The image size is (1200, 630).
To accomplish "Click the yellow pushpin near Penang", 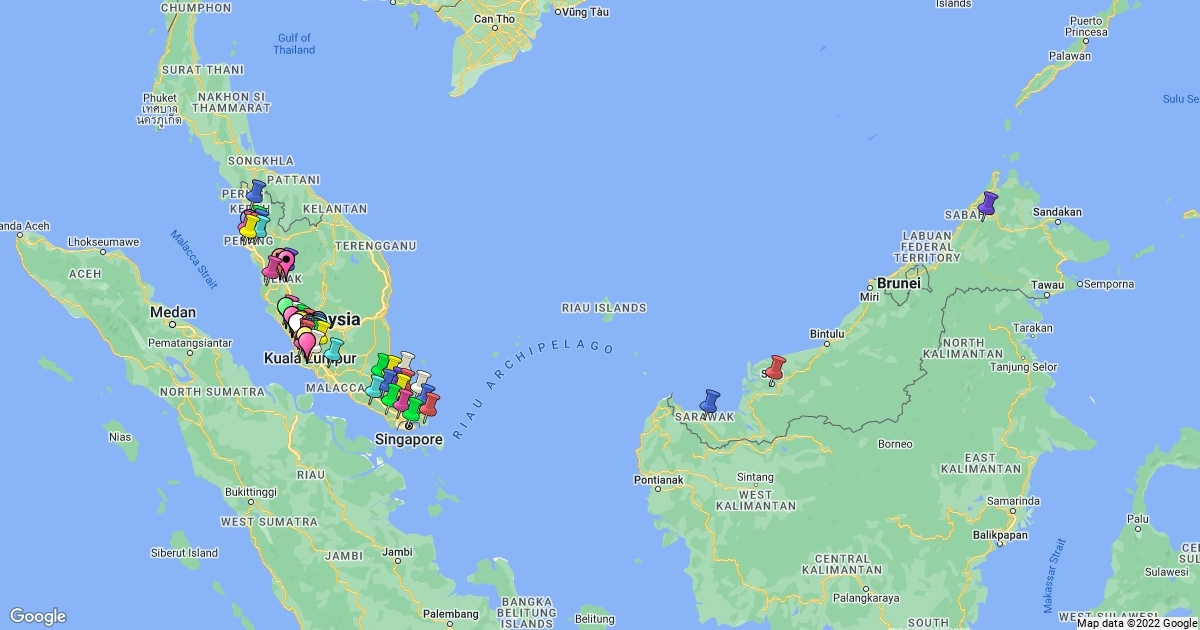I will (x=248, y=227).
